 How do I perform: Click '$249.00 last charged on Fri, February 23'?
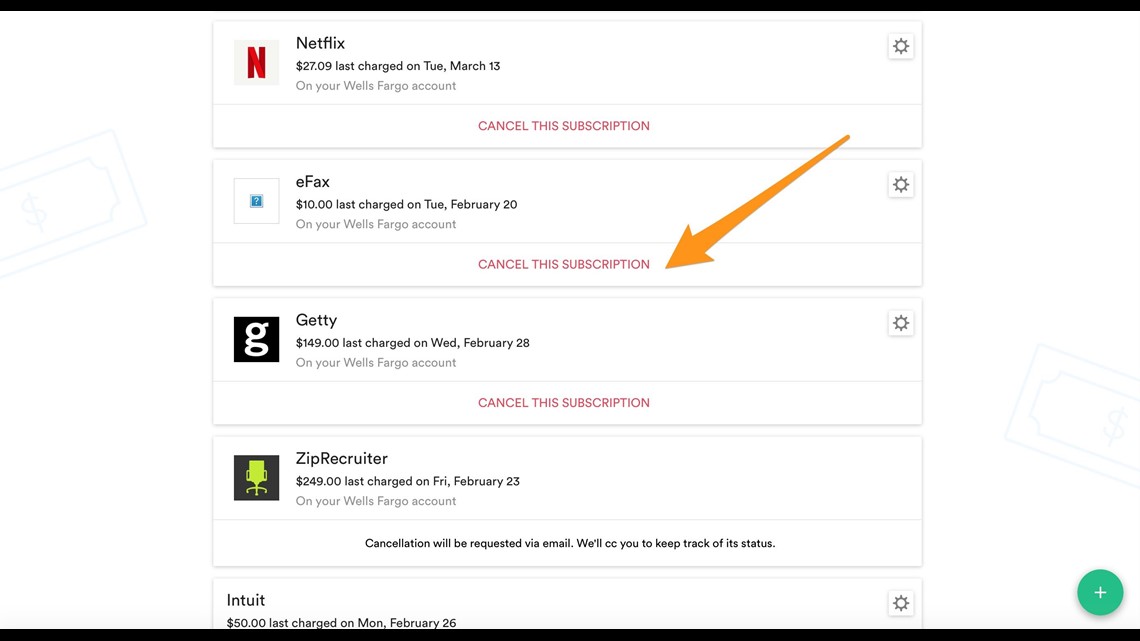(x=407, y=481)
